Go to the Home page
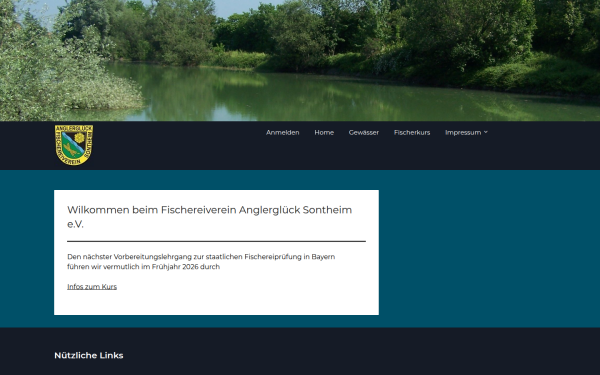This screenshot has height=375, width=600. coord(324,132)
